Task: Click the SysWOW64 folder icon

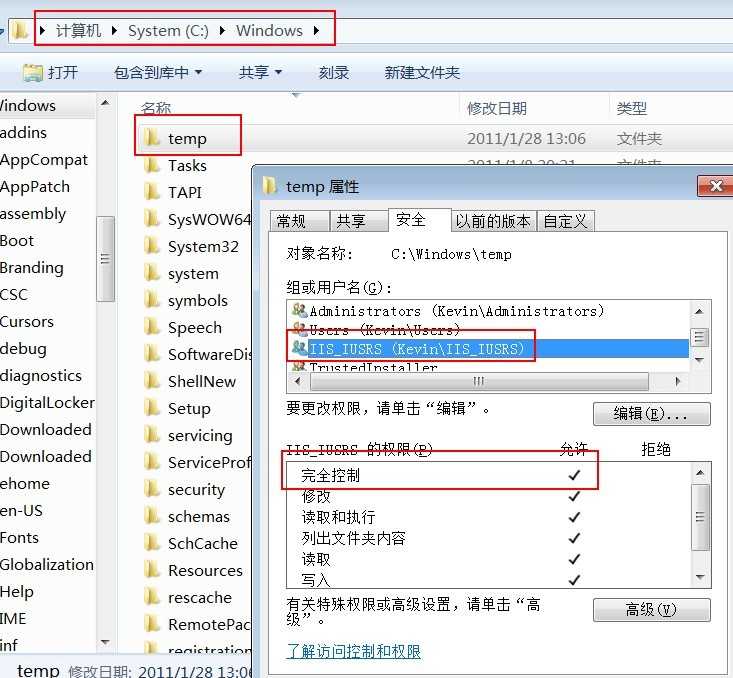Action: [x=152, y=219]
